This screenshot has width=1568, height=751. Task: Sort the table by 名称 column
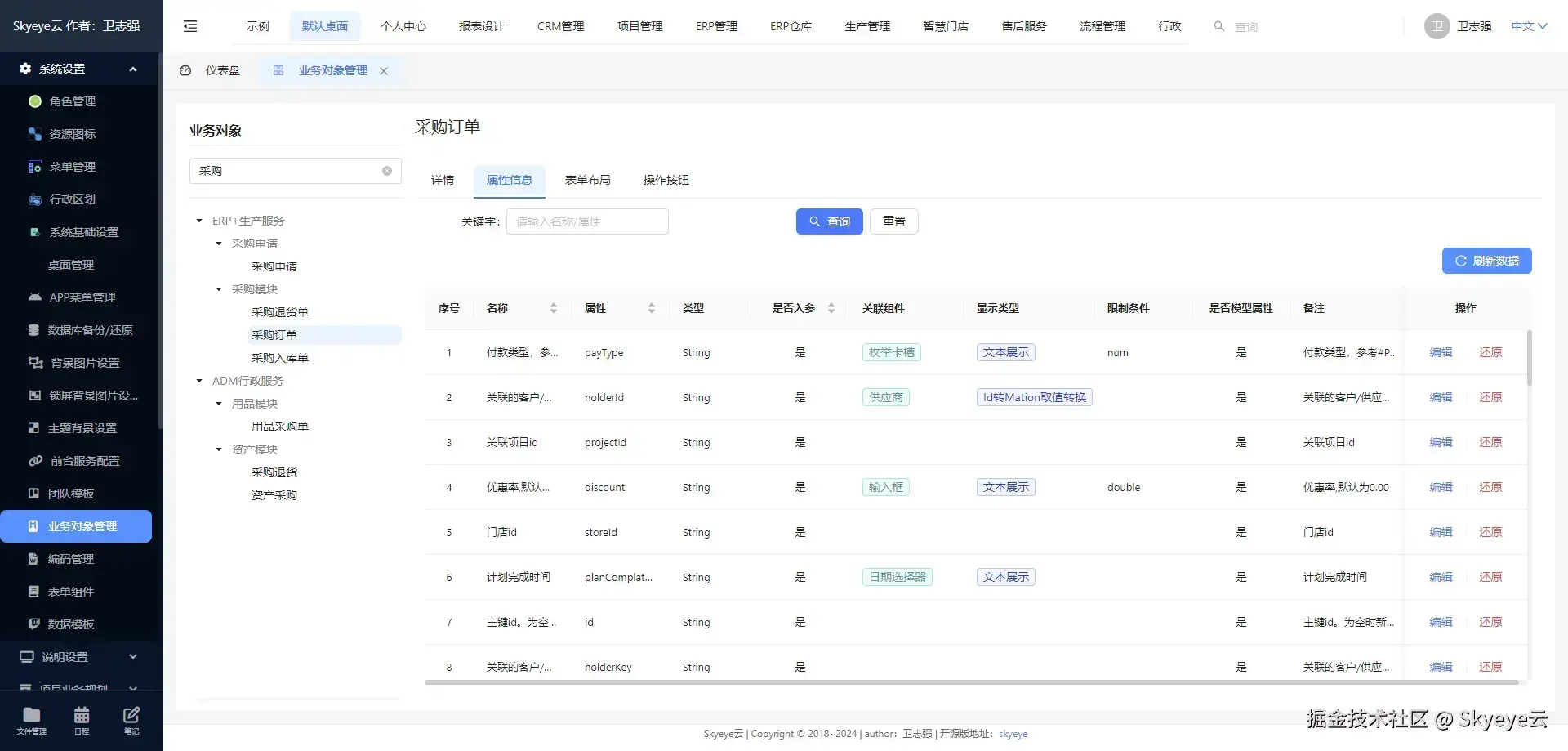point(554,308)
